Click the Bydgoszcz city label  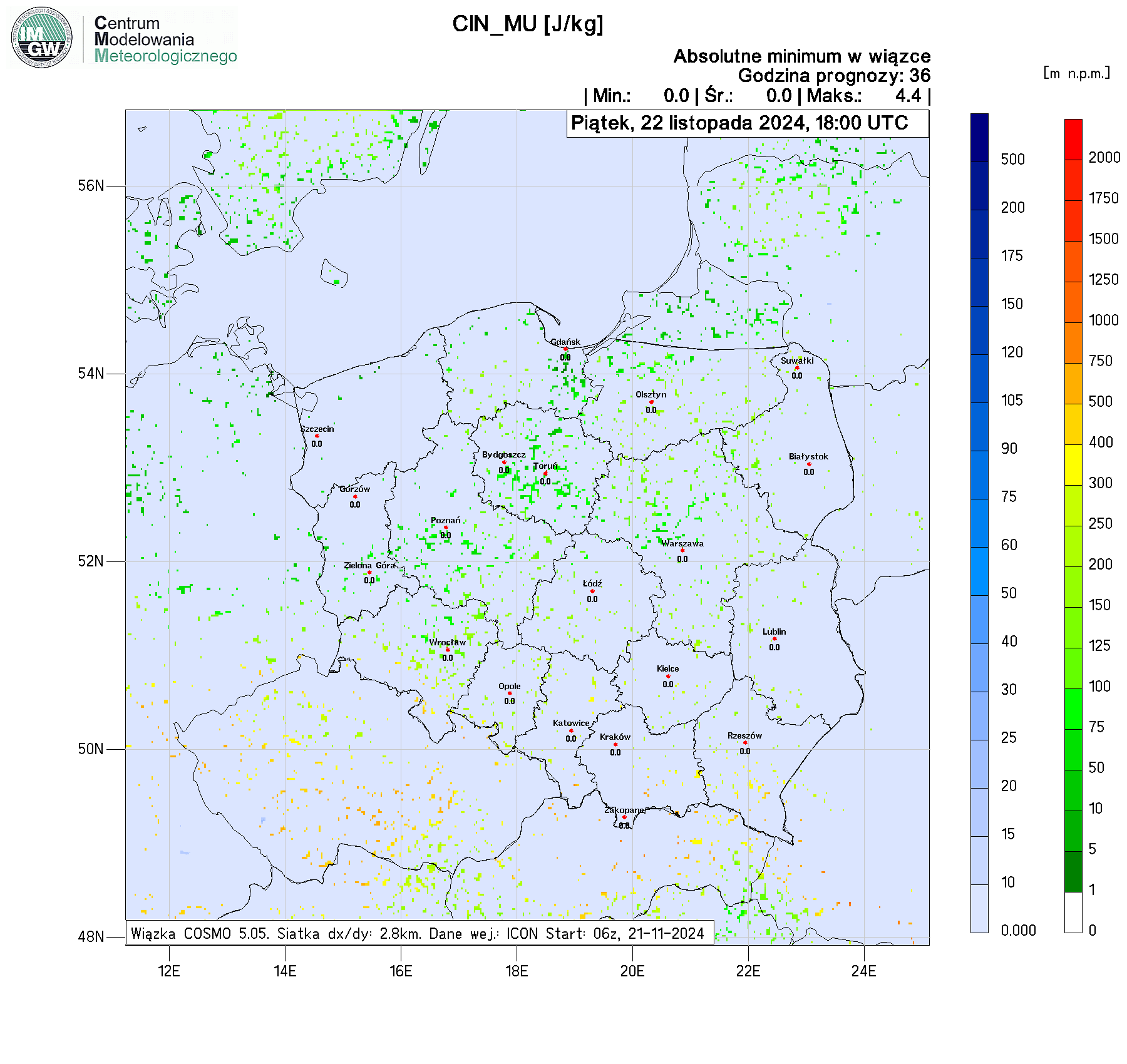504,454
